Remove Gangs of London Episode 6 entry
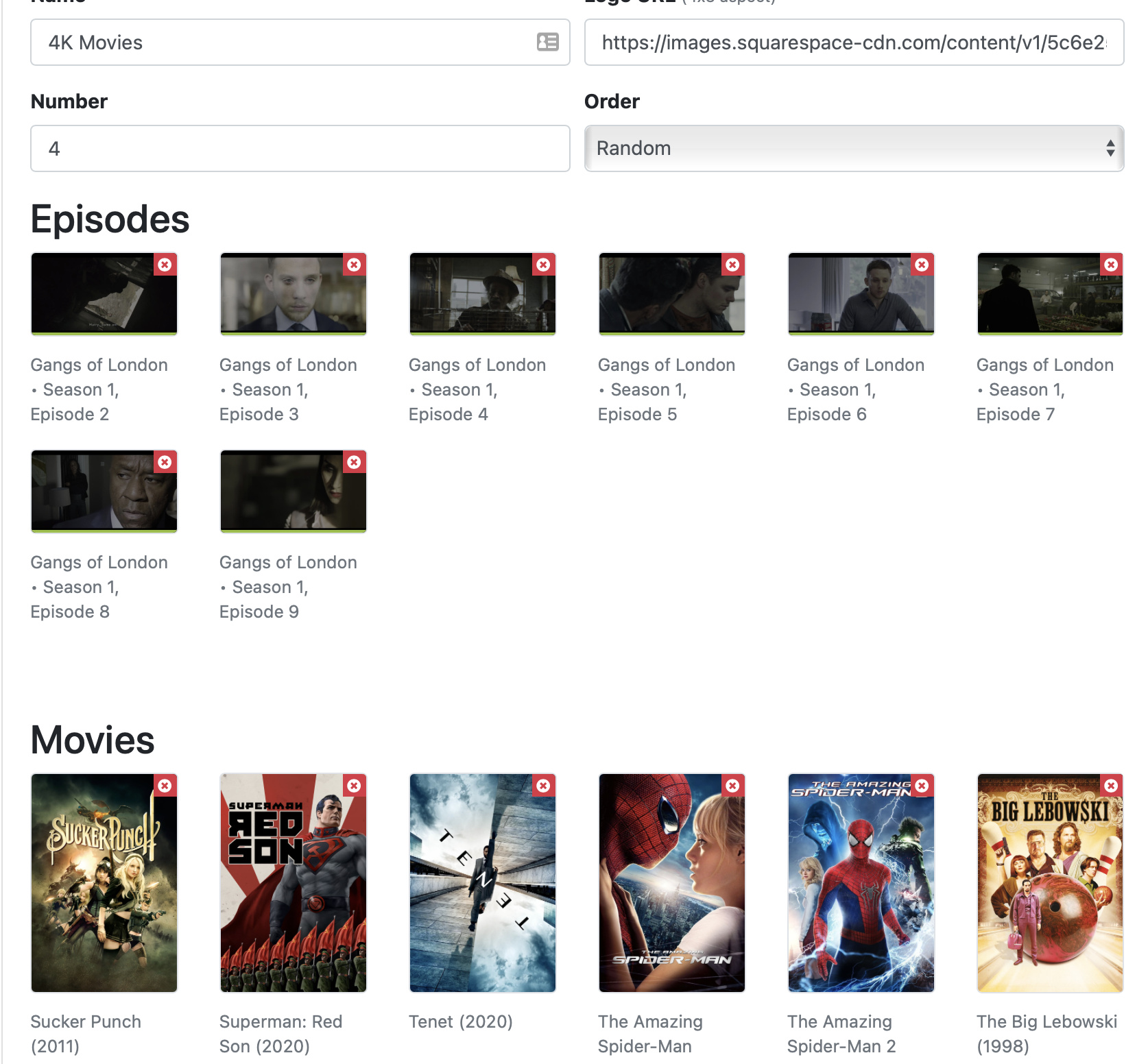Image resolution: width=1148 pixels, height=1064 pixels. [922, 265]
